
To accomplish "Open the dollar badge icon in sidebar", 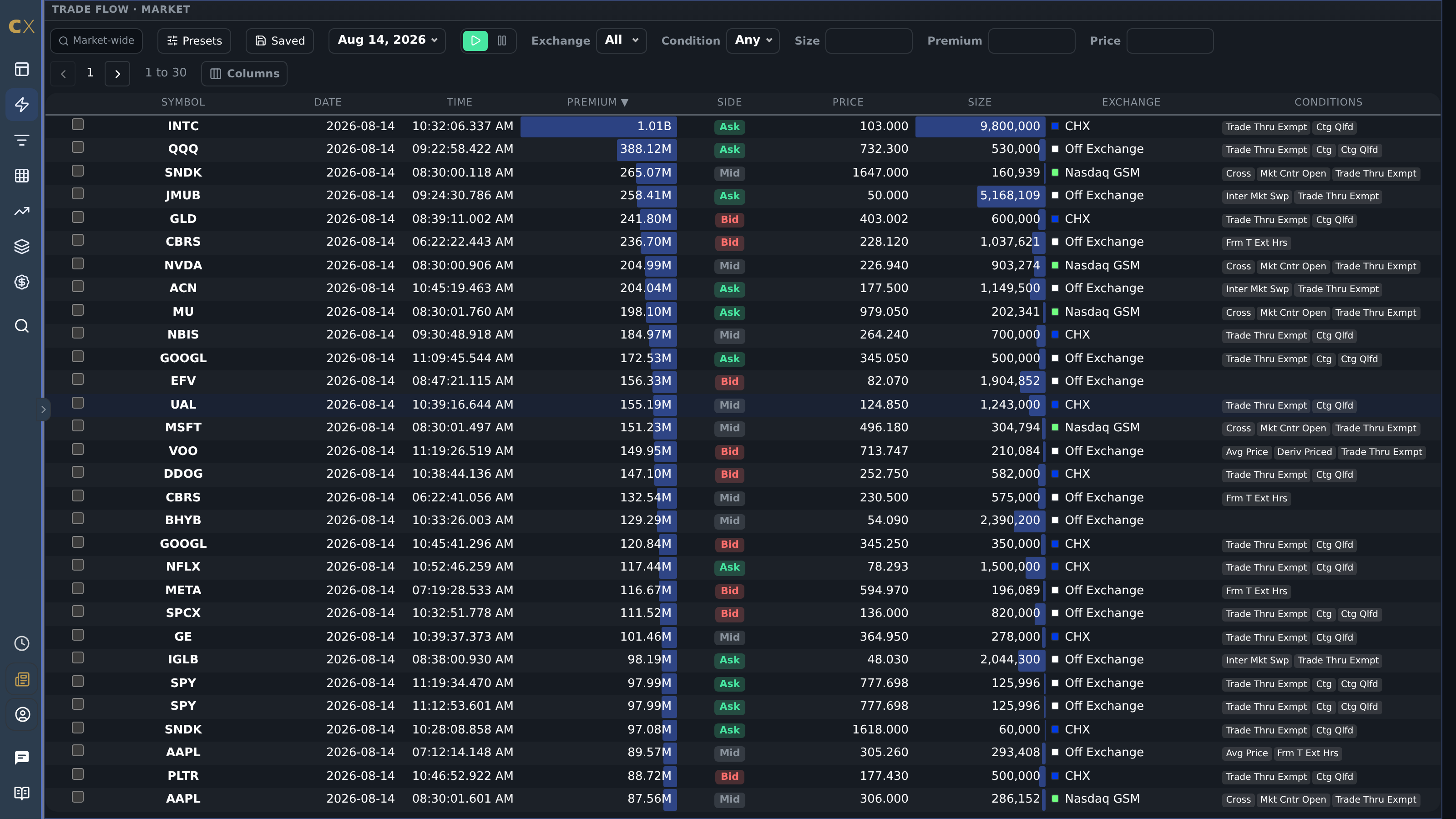I will (21, 282).
